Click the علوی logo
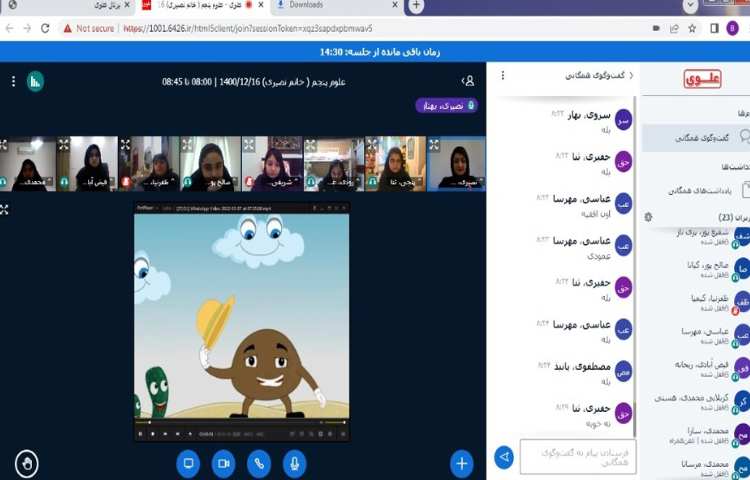This screenshot has height=480, width=750. pos(702,79)
